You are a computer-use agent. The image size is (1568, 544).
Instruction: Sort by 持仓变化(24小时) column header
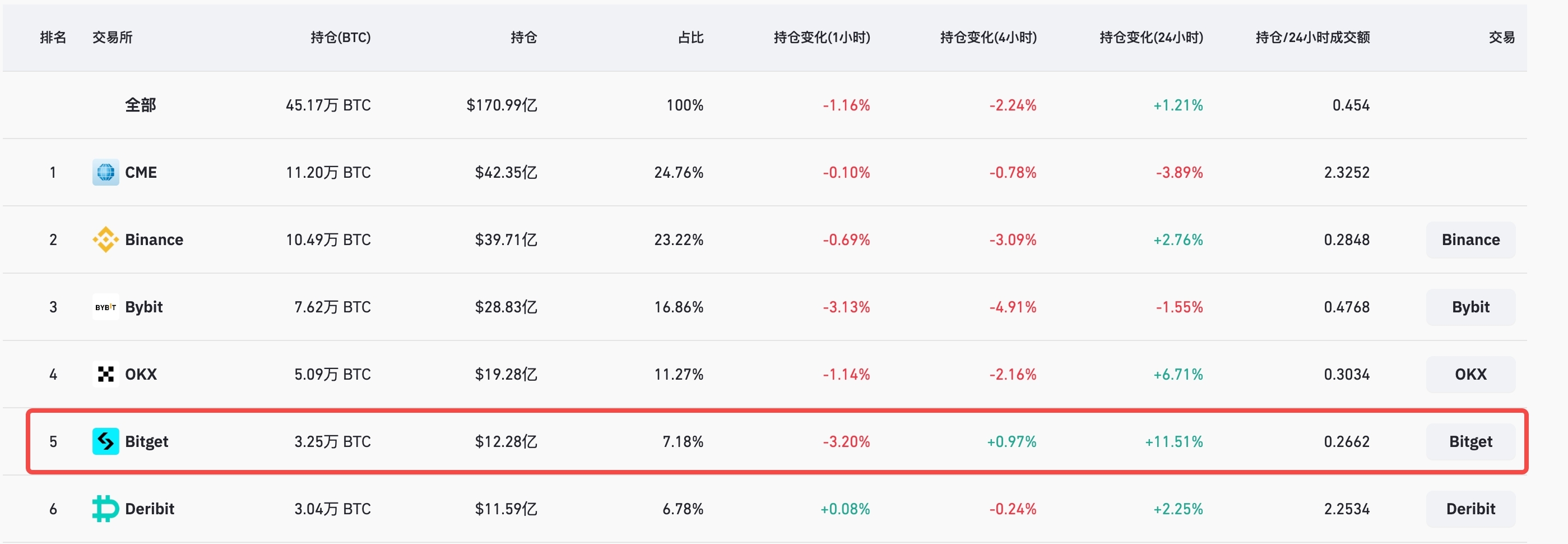[1151, 38]
